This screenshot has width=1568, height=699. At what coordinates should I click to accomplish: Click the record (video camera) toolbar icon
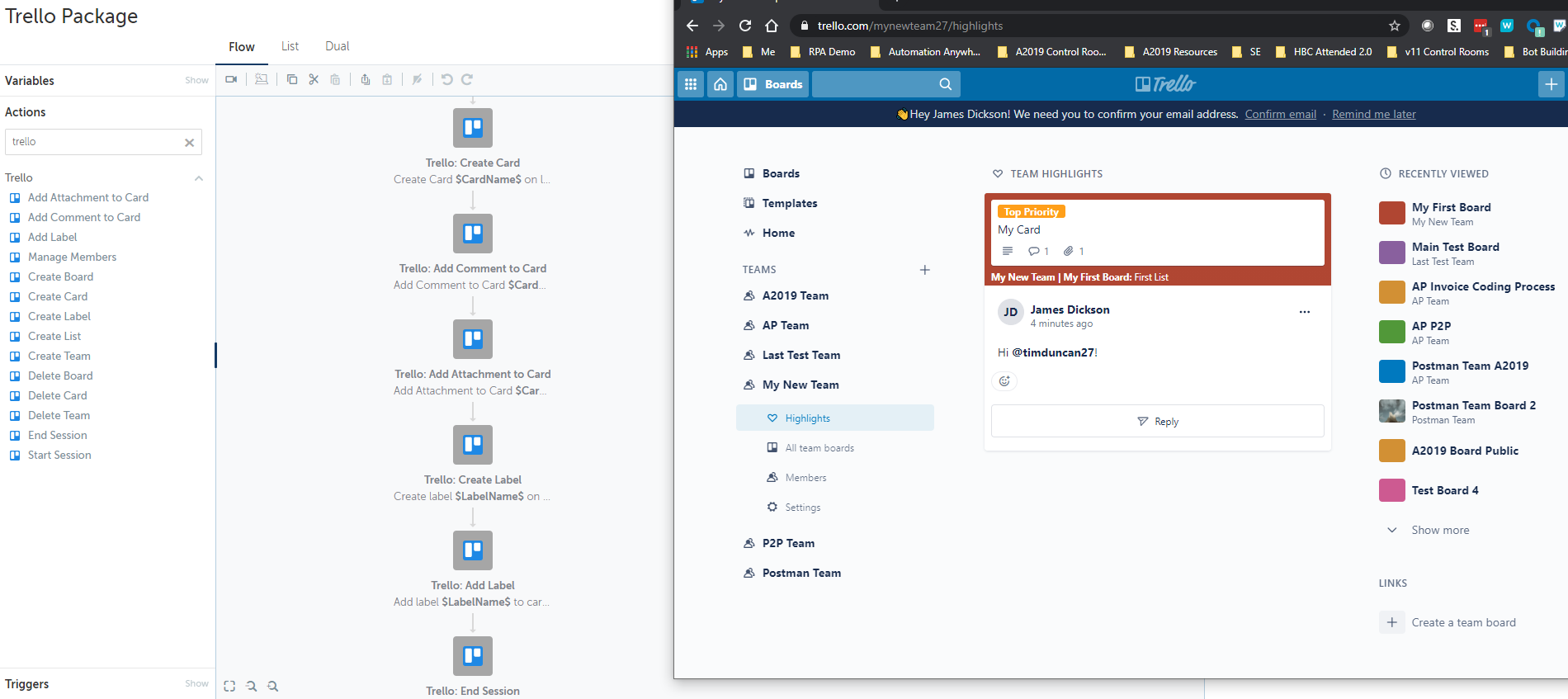point(231,79)
